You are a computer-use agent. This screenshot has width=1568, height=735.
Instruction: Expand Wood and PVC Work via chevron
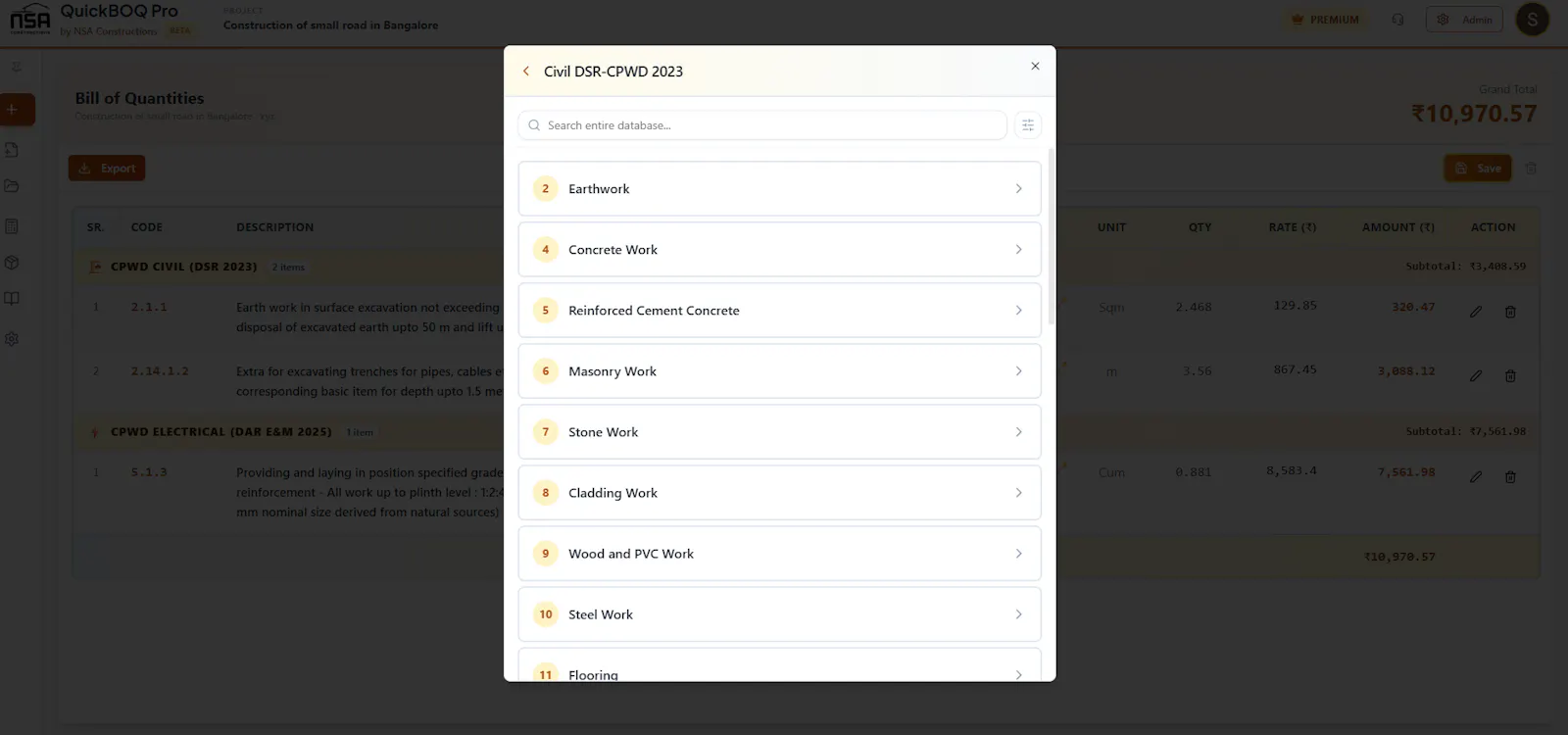click(x=1018, y=553)
